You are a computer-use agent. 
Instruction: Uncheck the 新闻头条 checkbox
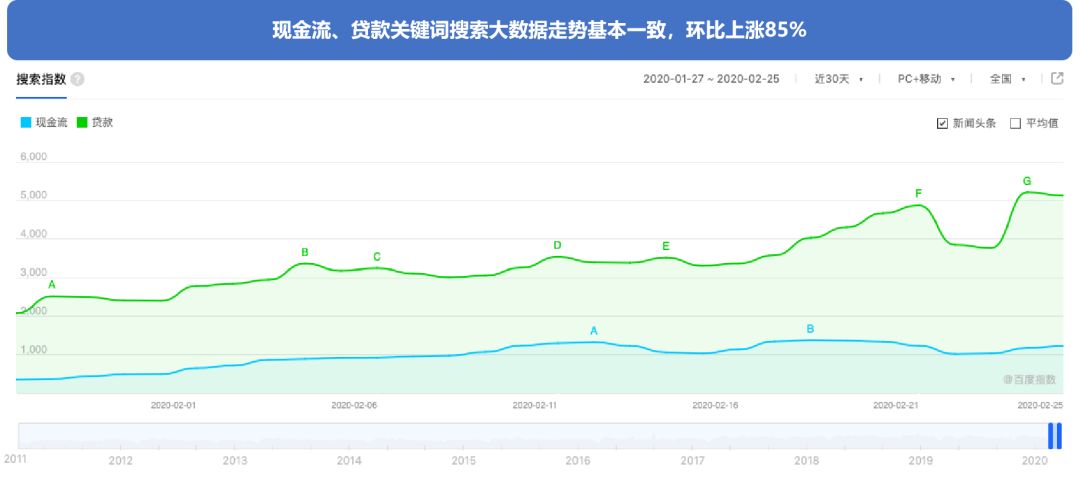click(942, 124)
